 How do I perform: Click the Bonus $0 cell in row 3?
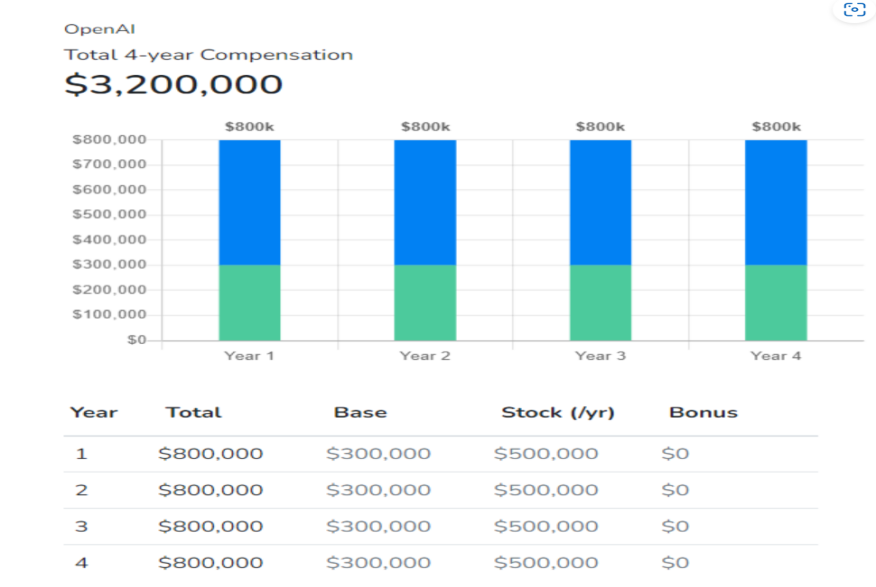pyautogui.click(x=675, y=526)
